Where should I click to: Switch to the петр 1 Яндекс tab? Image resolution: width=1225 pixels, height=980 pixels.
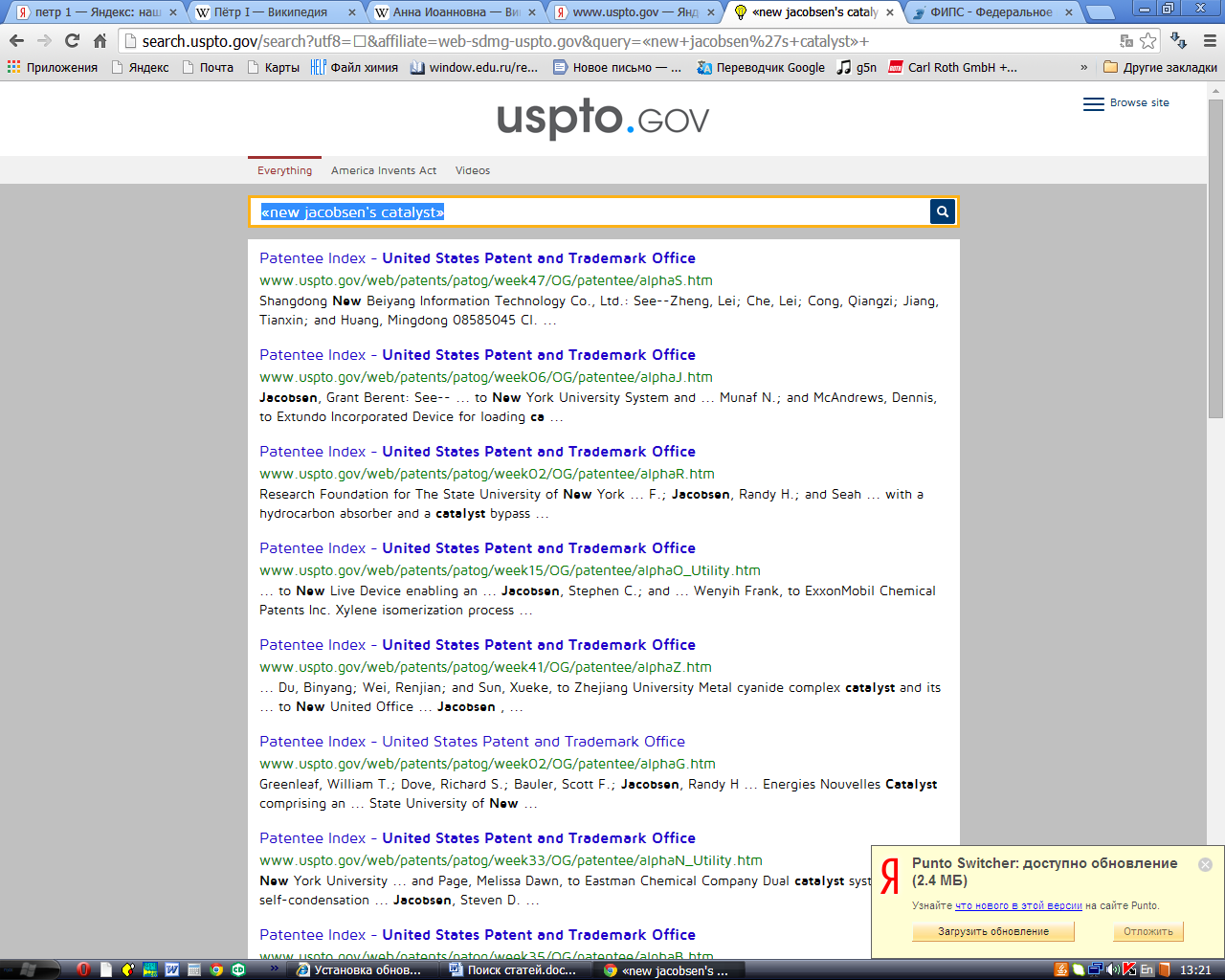click(x=96, y=12)
